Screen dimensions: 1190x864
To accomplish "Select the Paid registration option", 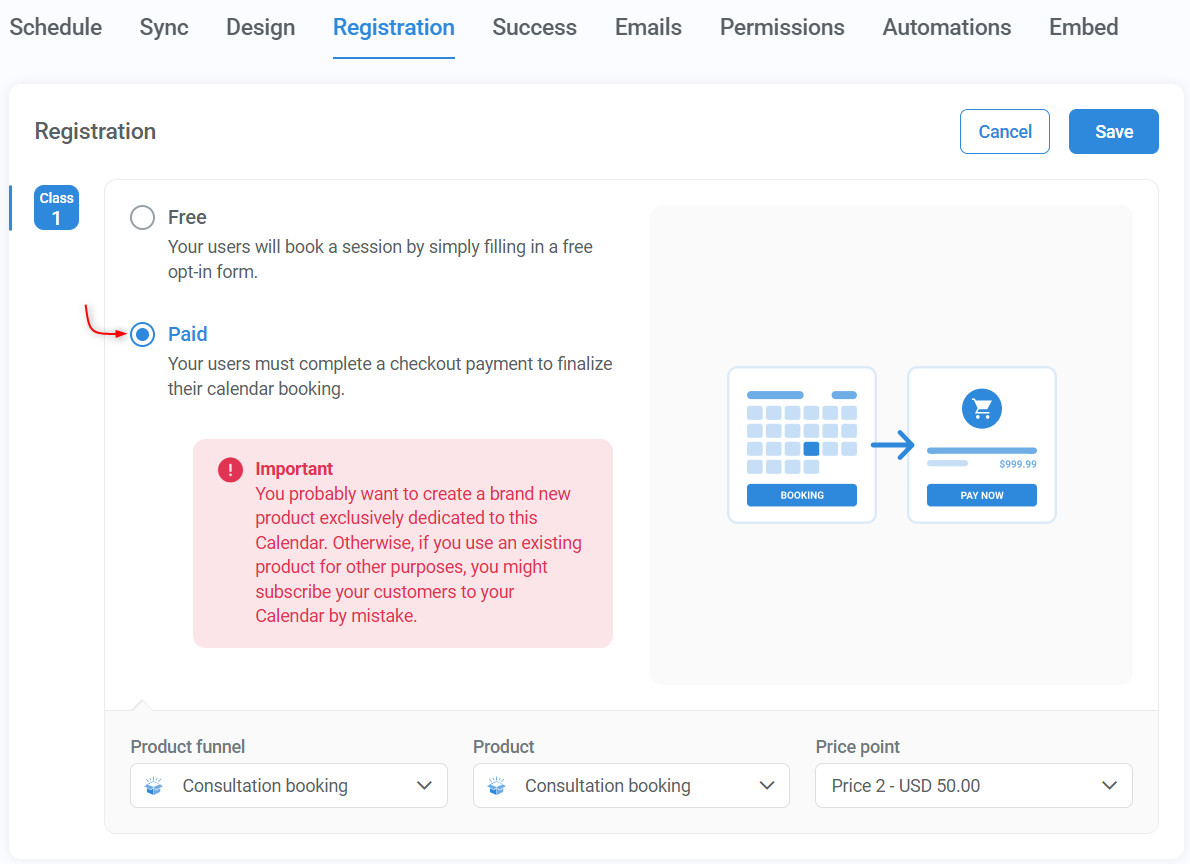I will [142, 334].
